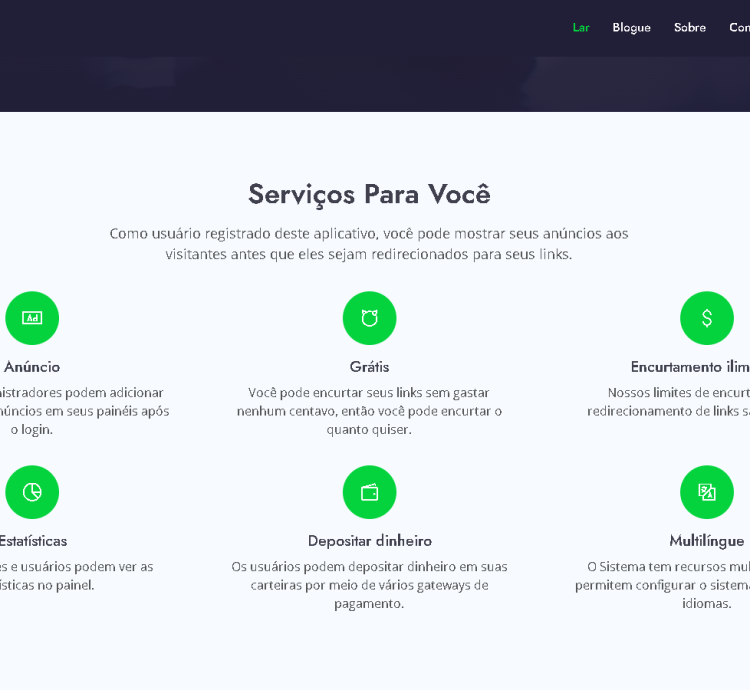This screenshot has width=750, height=690.
Task: Open the Sobre navigation link
Action: coord(690,28)
